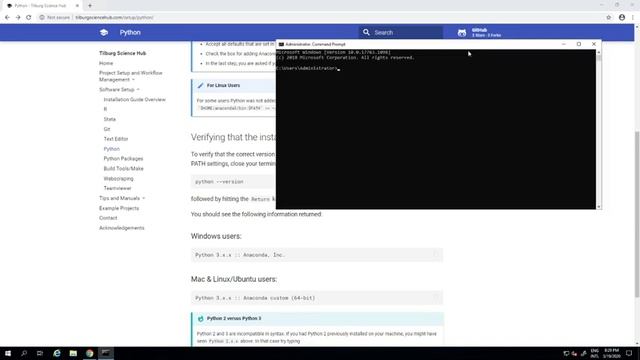This screenshot has width=640, height=360.
Task: Open the Contact page
Action: pyautogui.click(x=108, y=218)
